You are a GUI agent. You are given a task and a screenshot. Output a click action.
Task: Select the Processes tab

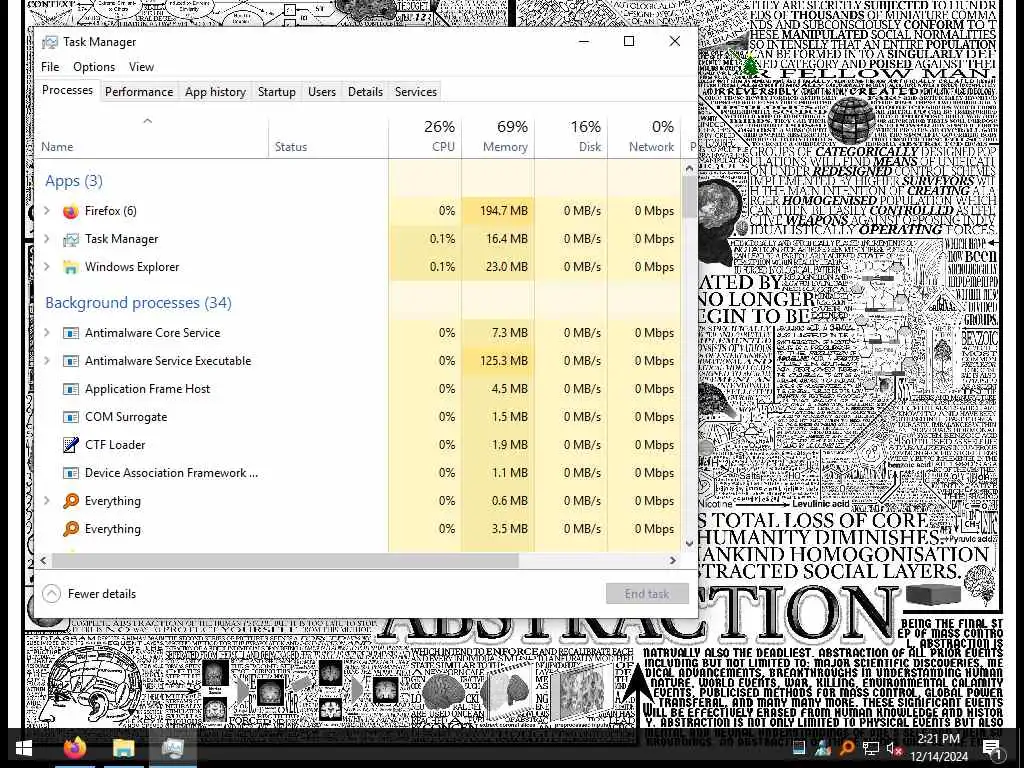[67, 91]
